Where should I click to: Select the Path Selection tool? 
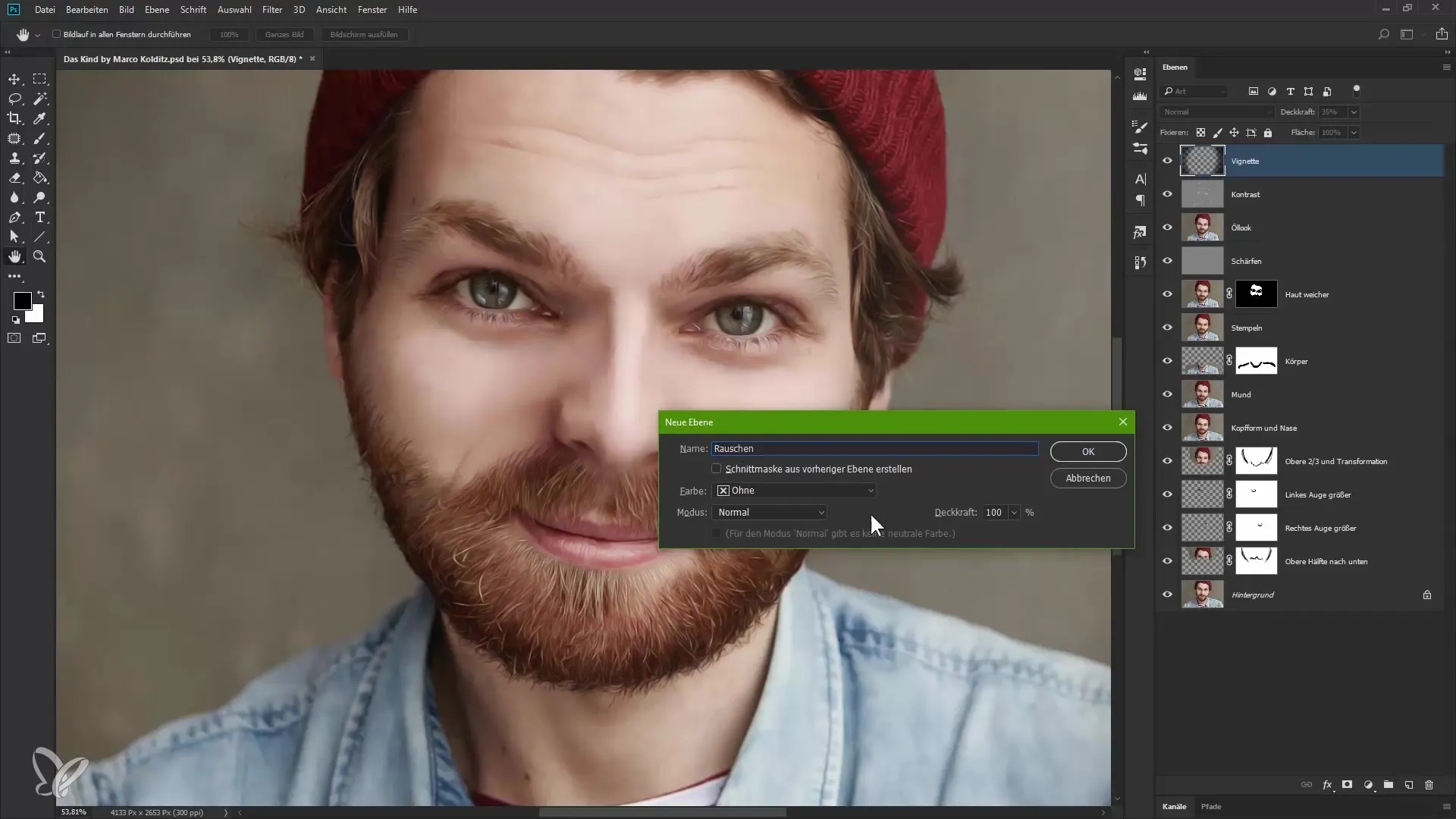click(14, 237)
